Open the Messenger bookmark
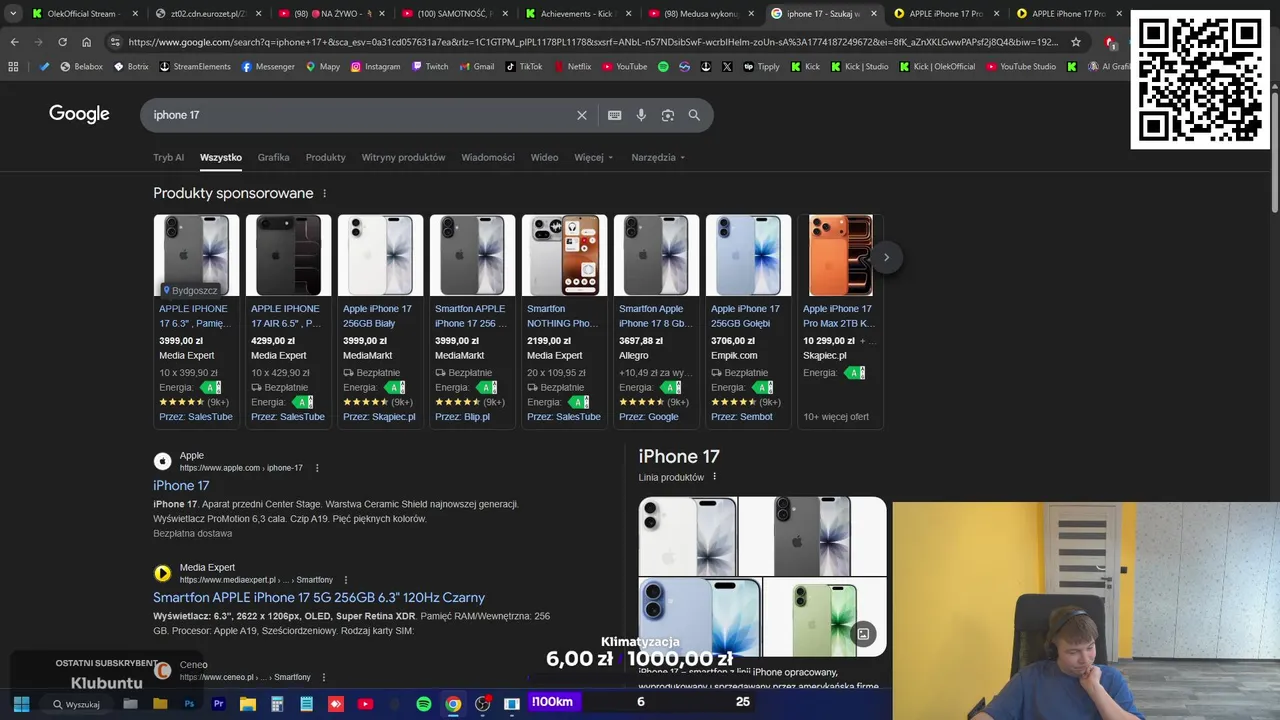This screenshot has width=1280, height=720. [268, 67]
